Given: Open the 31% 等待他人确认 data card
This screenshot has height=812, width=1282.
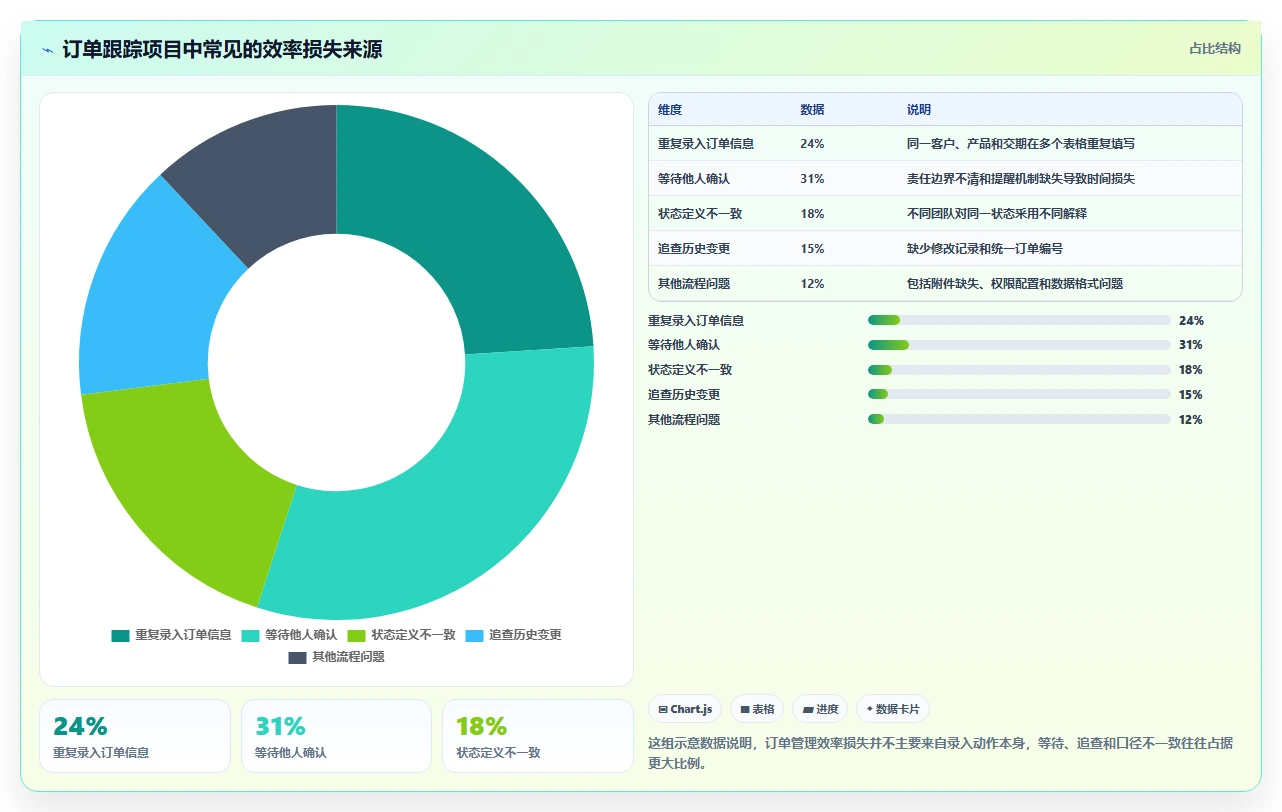Looking at the screenshot, I should pos(336,736).
